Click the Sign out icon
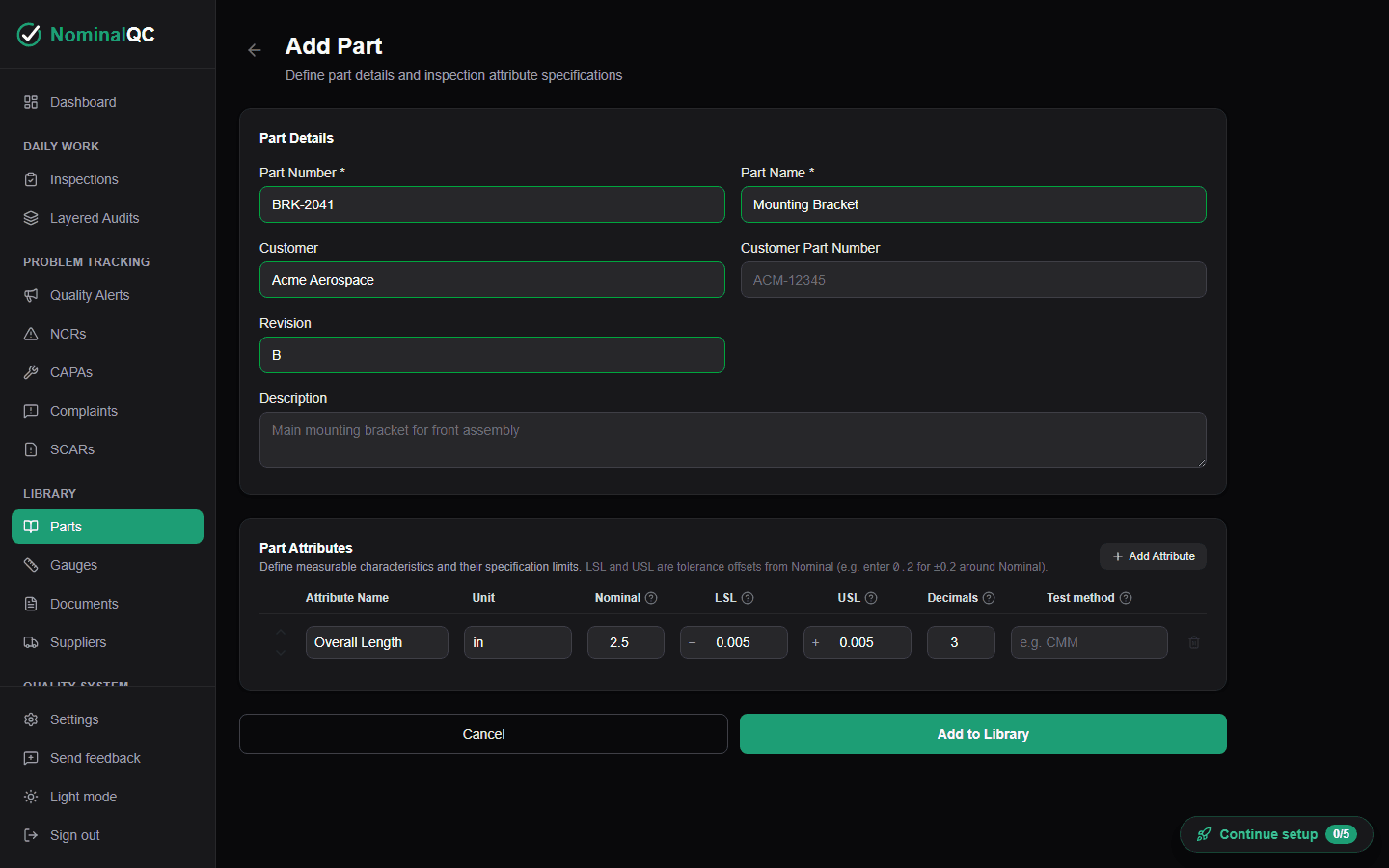This screenshot has width=1389, height=868. tap(31, 835)
